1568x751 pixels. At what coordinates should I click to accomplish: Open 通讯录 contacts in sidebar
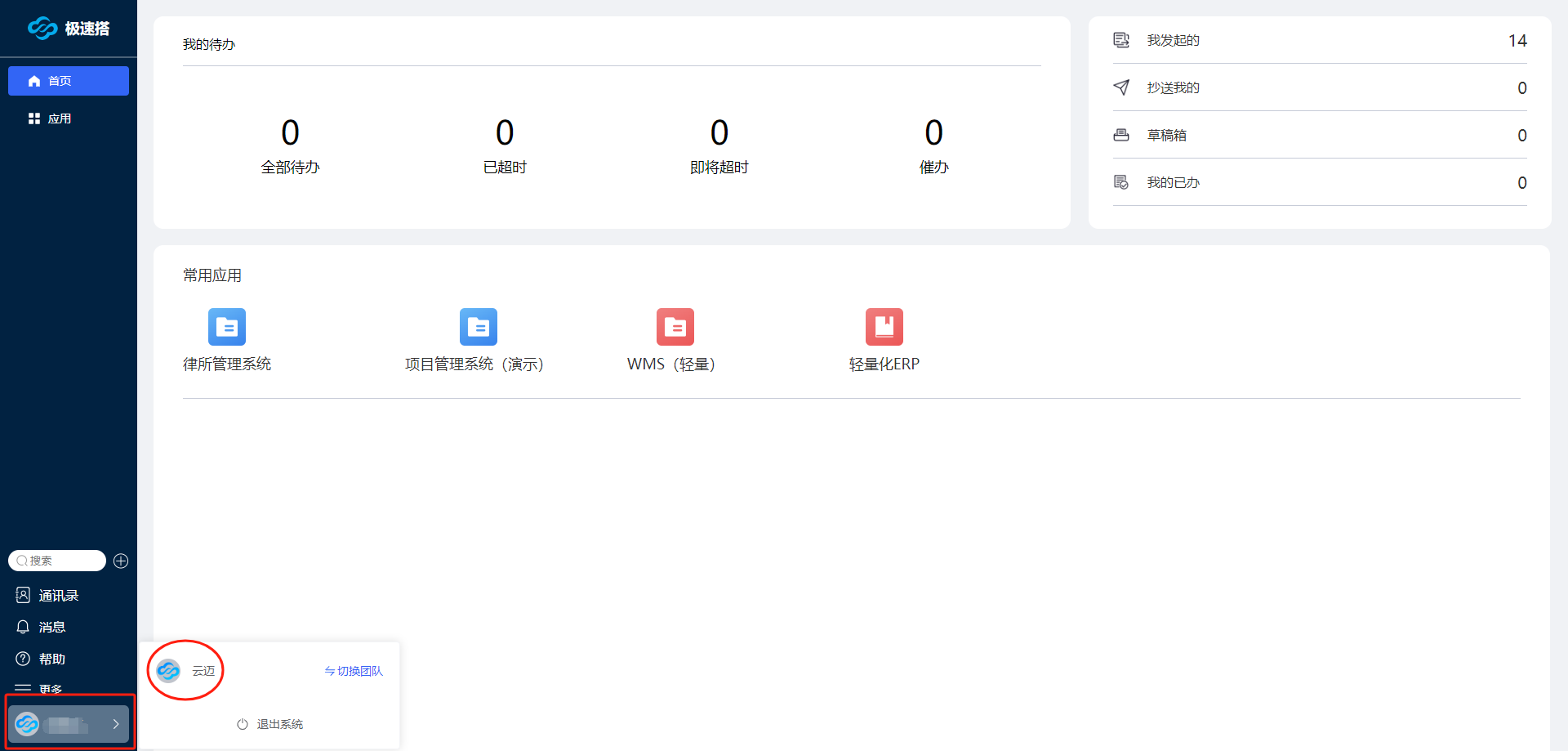58,596
